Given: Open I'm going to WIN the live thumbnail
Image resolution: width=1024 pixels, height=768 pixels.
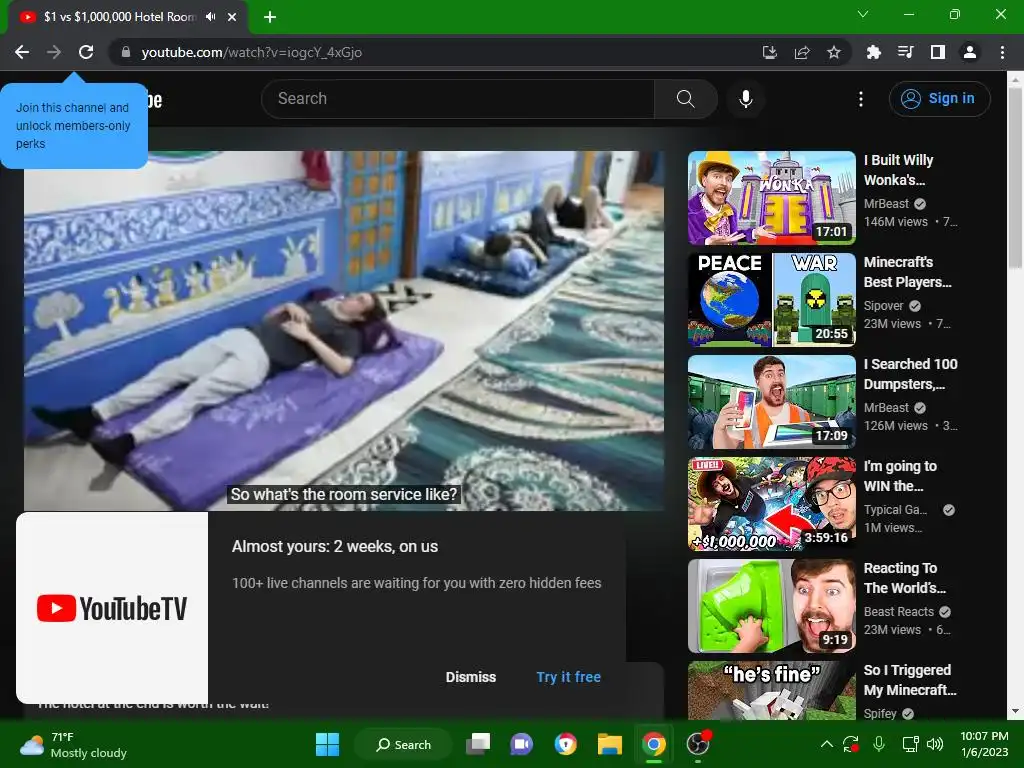Looking at the screenshot, I should coord(772,504).
